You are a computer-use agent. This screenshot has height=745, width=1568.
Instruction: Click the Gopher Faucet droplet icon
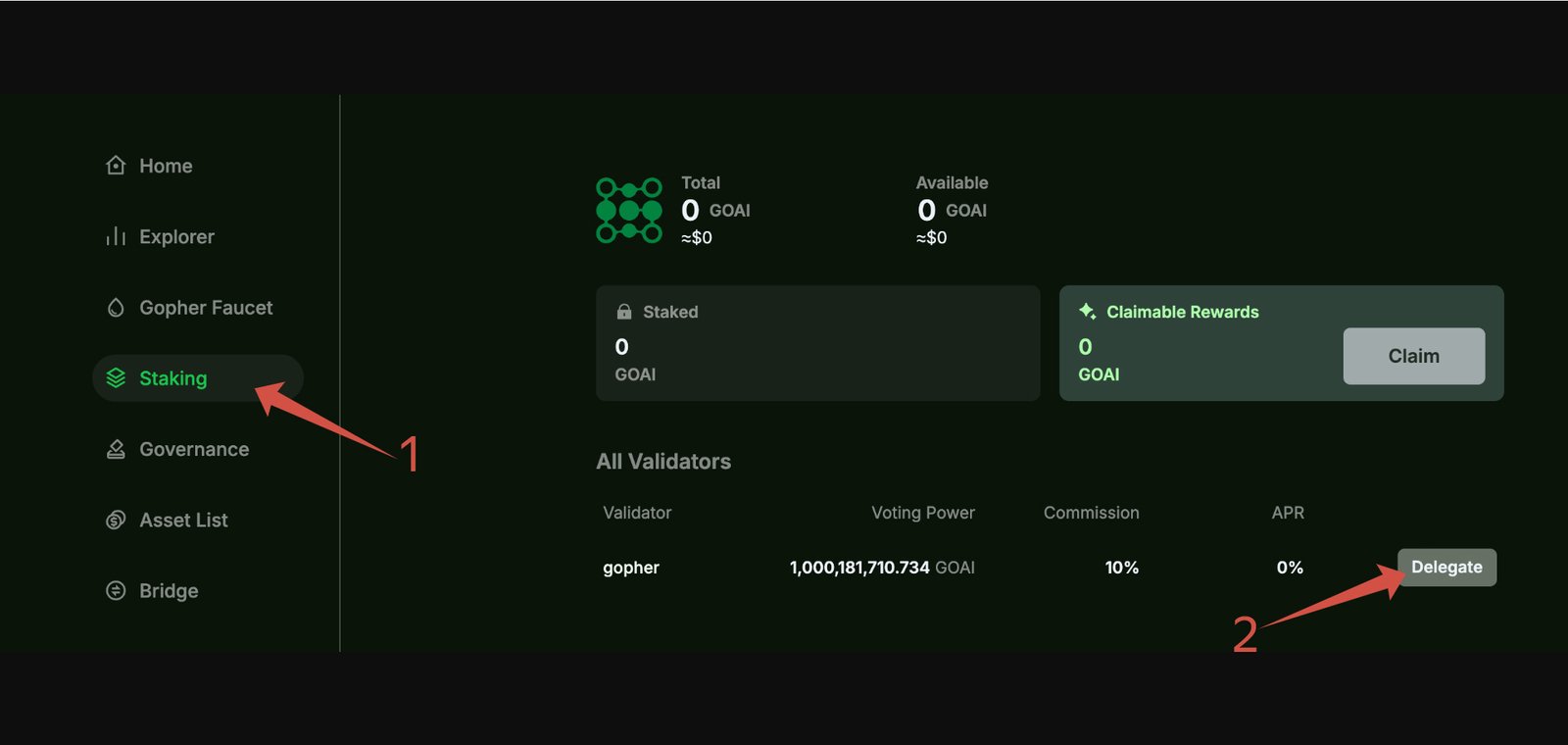[116, 308]
